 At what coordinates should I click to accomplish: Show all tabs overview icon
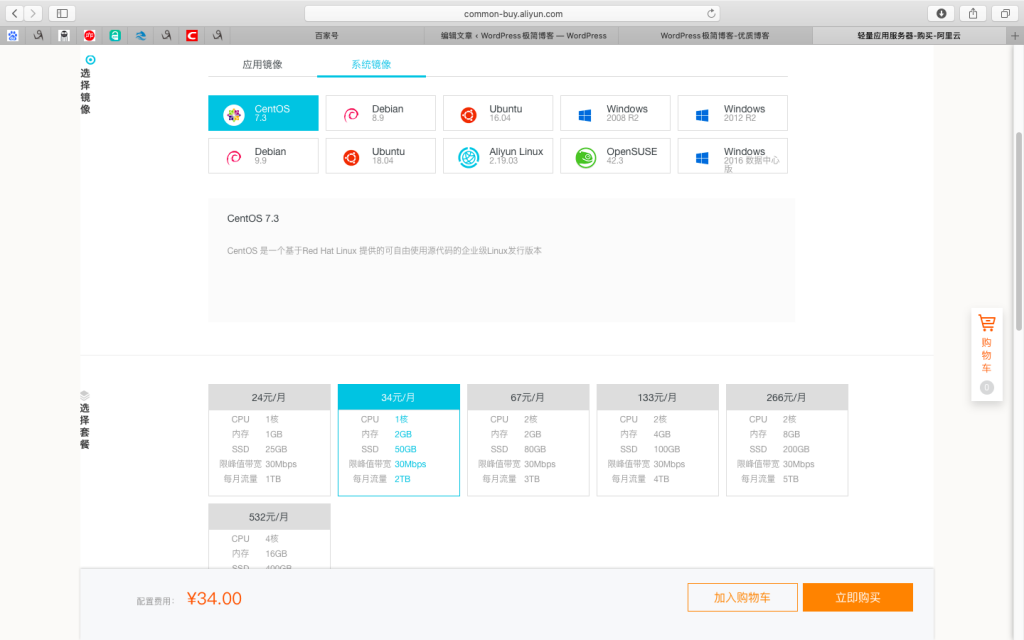click(1005, 13)
